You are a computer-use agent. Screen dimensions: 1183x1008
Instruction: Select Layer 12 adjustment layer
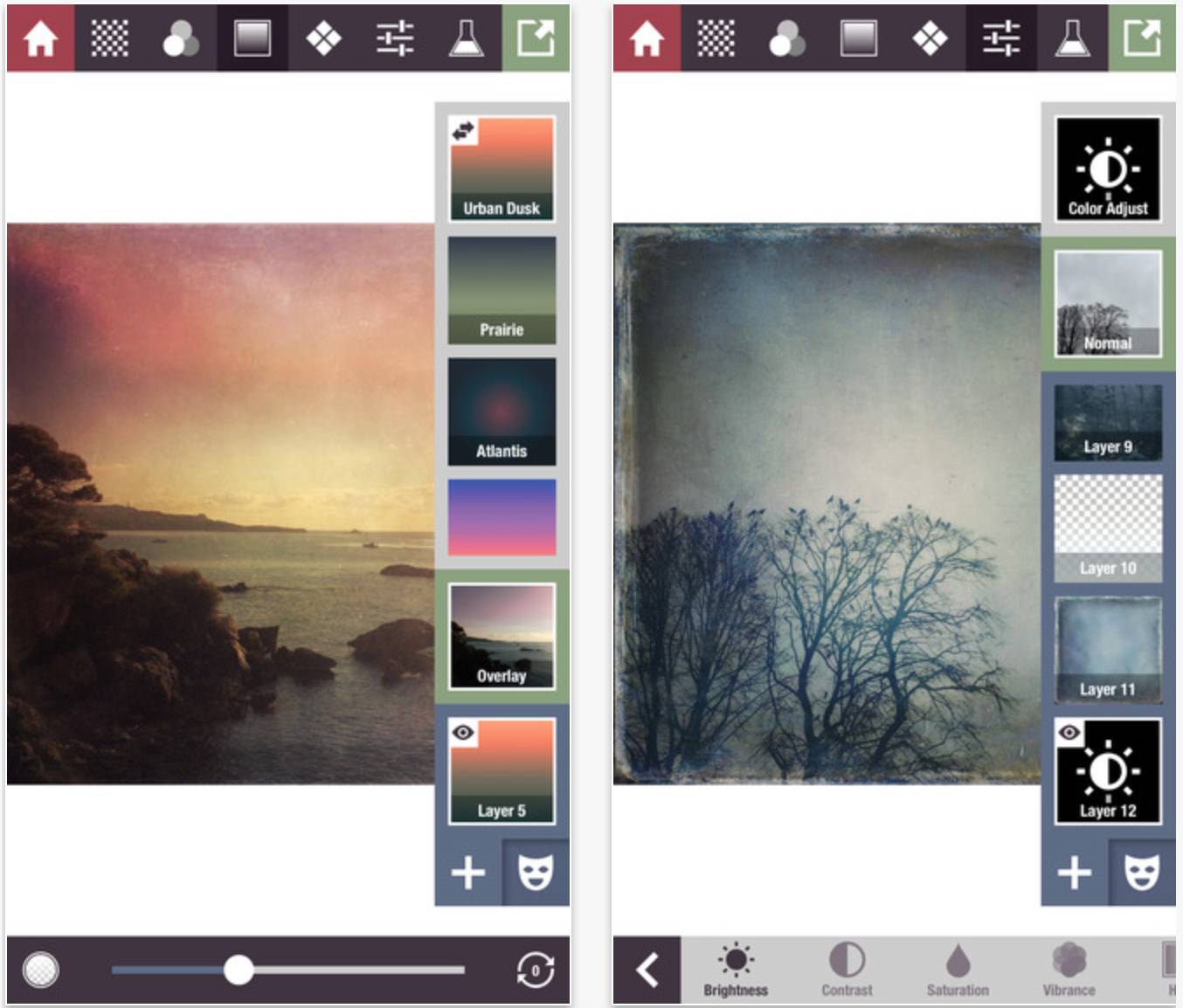click(x=1108, y=772)
